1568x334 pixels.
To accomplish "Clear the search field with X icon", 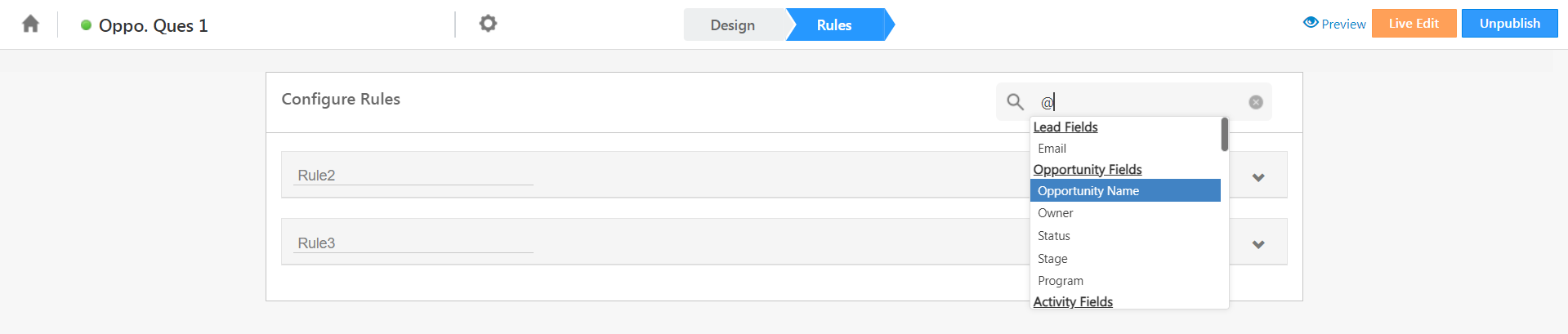I will 1256,102.
